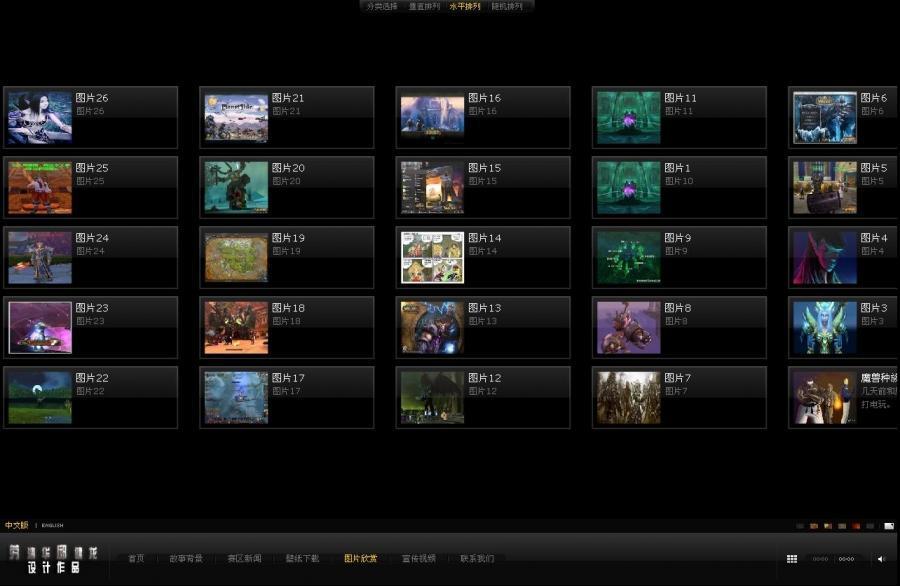Open thumbnail of 图片11
900x586 pixels.
(629, 118)
